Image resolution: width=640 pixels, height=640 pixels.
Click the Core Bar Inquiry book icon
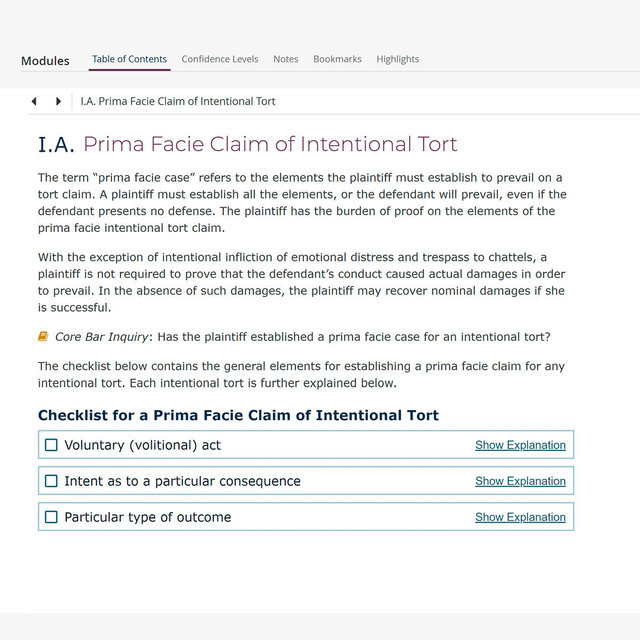coord(43,337)
